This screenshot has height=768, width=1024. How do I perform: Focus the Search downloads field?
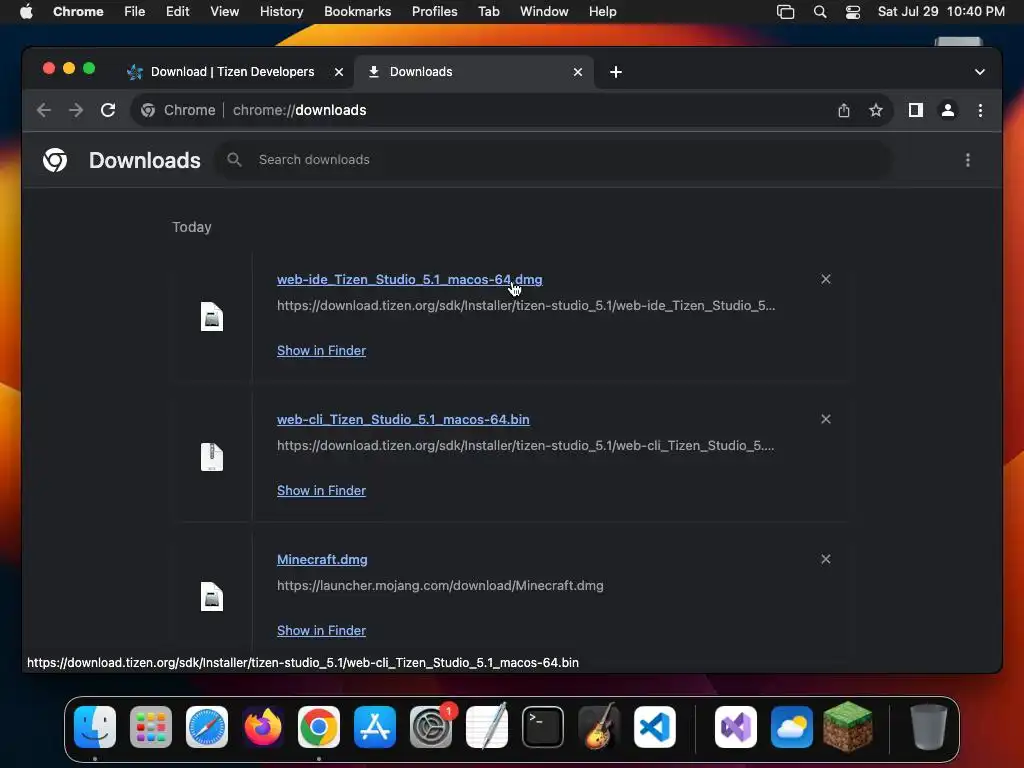(554, 159)
